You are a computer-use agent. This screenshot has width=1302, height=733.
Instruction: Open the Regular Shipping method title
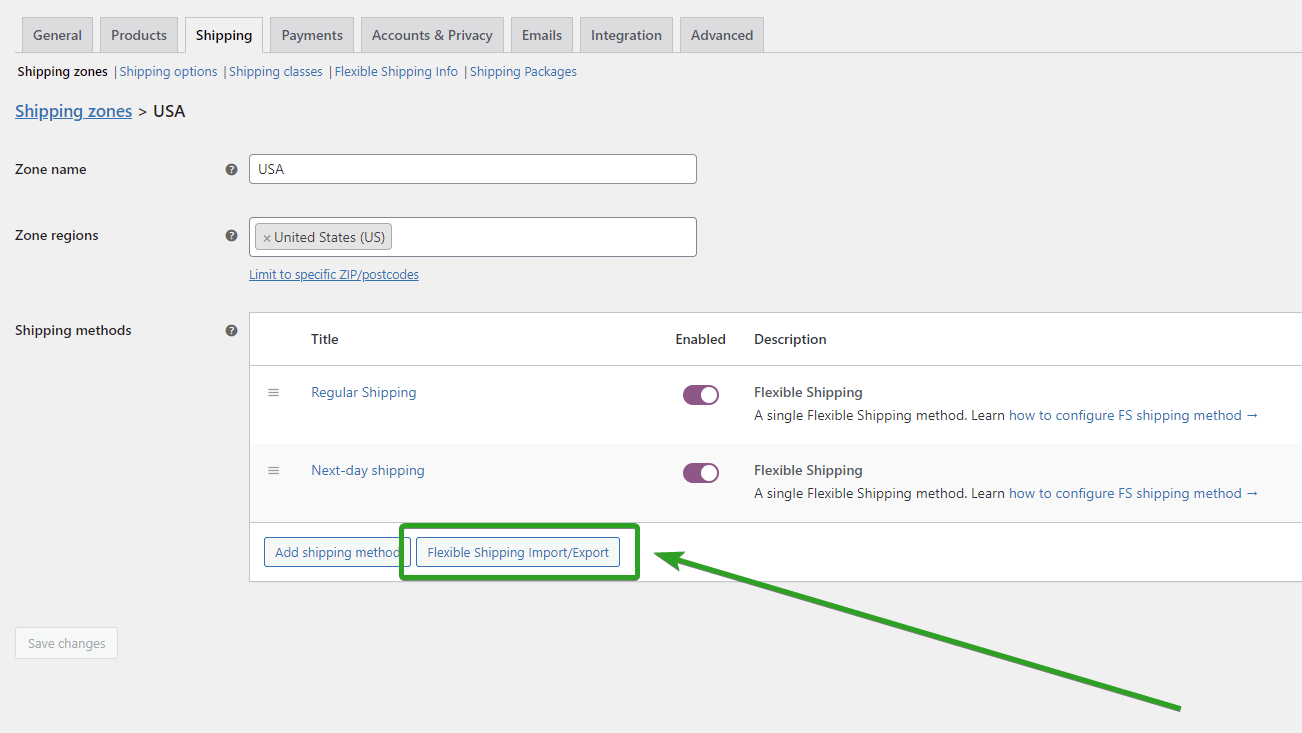pyautogui.click(x=364, y=392)
